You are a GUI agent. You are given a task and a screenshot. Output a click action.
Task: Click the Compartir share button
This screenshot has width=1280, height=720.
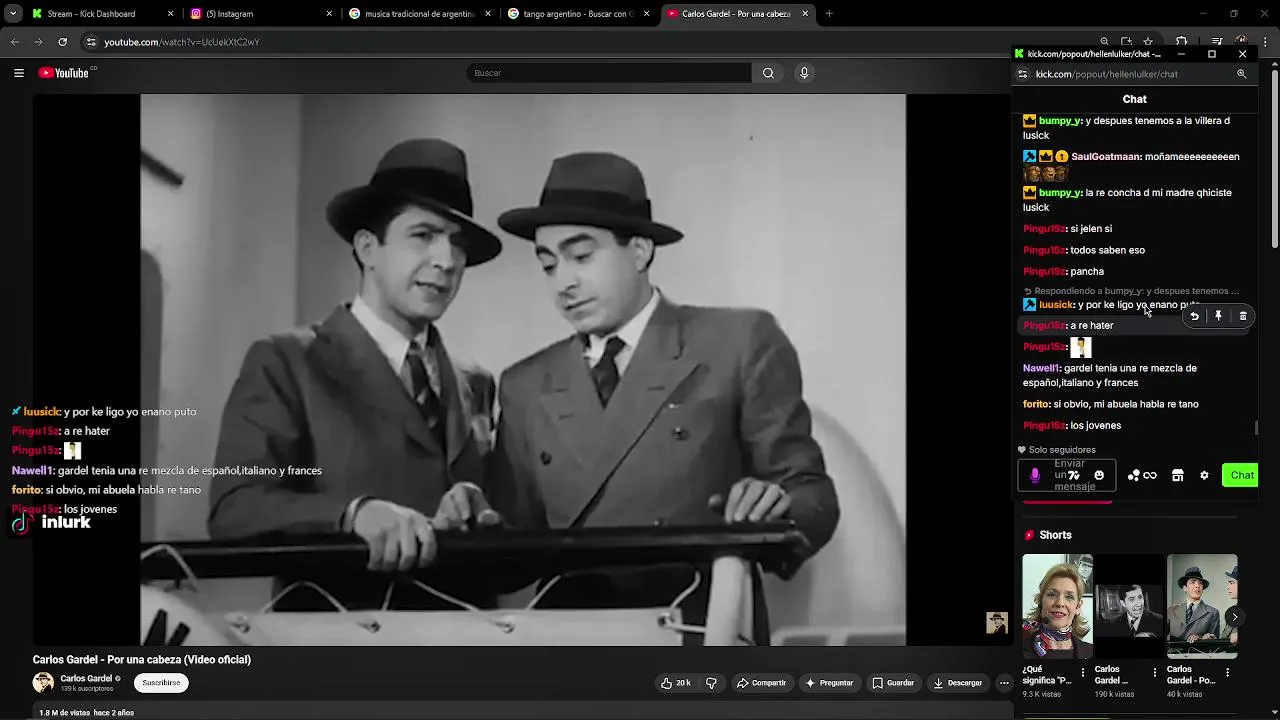click(761, 683)
